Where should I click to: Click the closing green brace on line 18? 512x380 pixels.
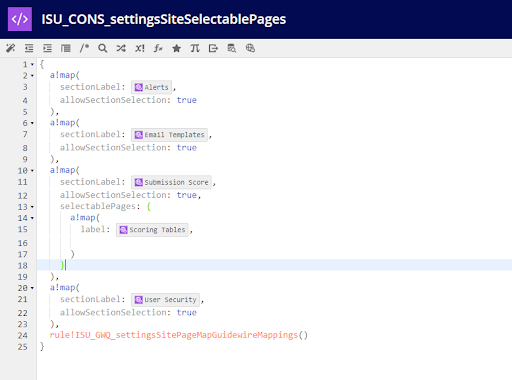click(62, 265)
